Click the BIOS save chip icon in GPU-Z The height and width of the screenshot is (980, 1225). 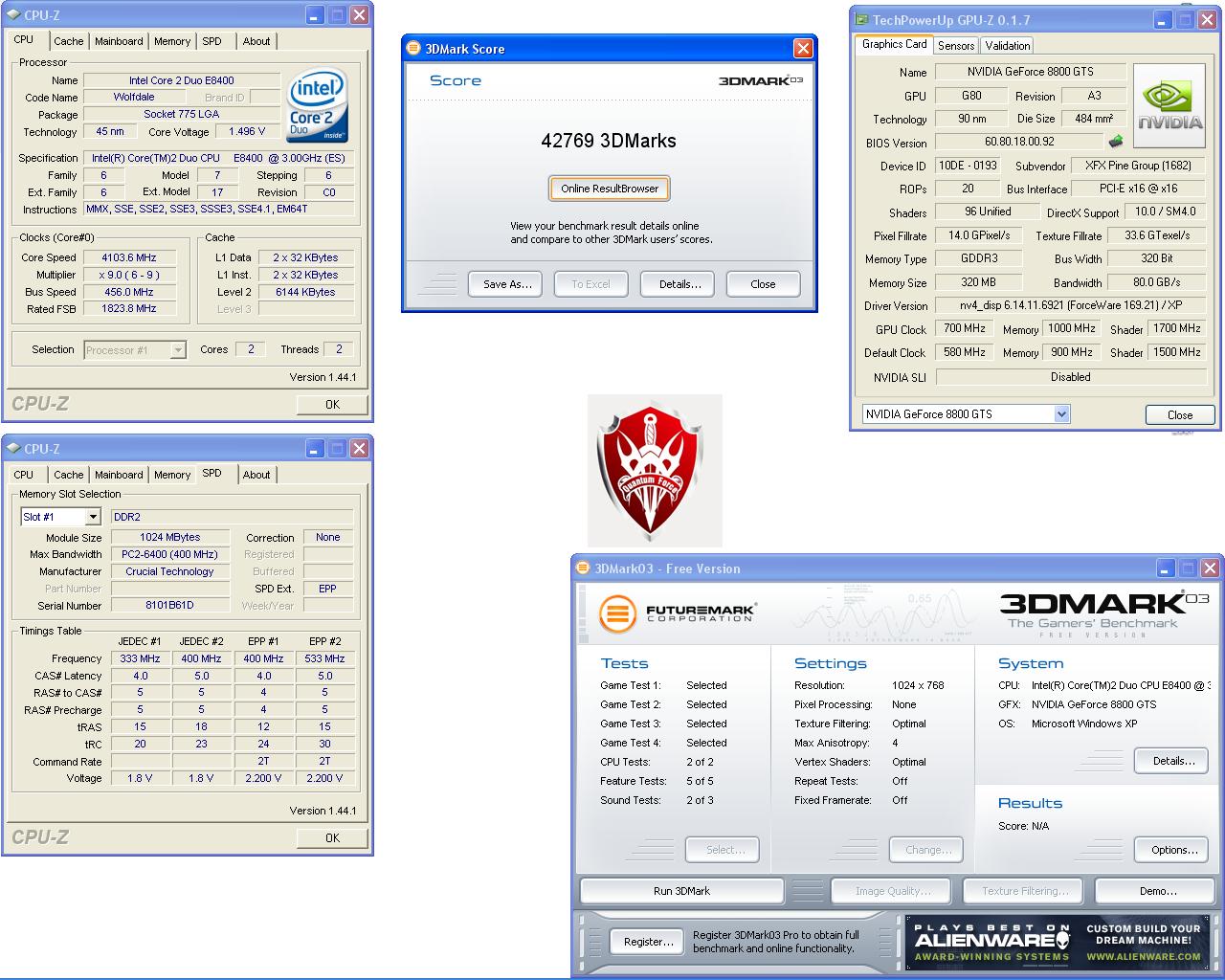1116,142
